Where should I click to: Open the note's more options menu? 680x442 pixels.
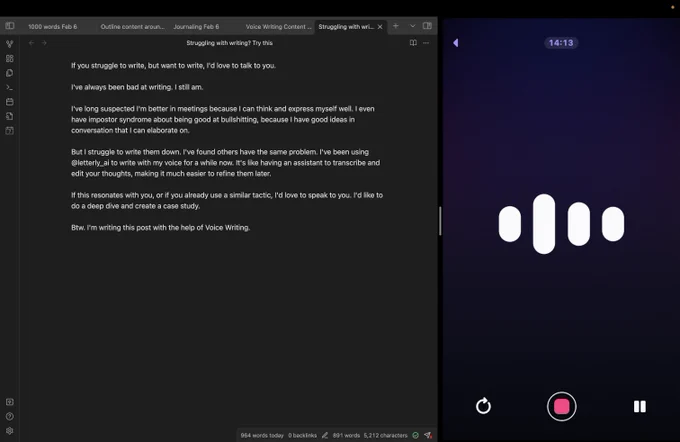point(426,43)
